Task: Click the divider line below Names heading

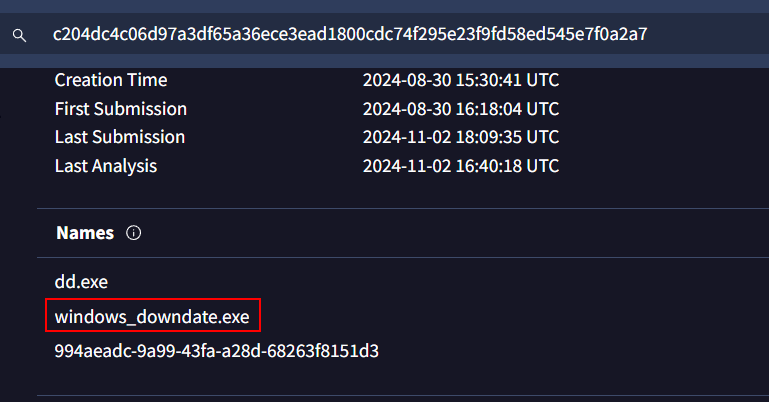Action: tap(400, 258)
